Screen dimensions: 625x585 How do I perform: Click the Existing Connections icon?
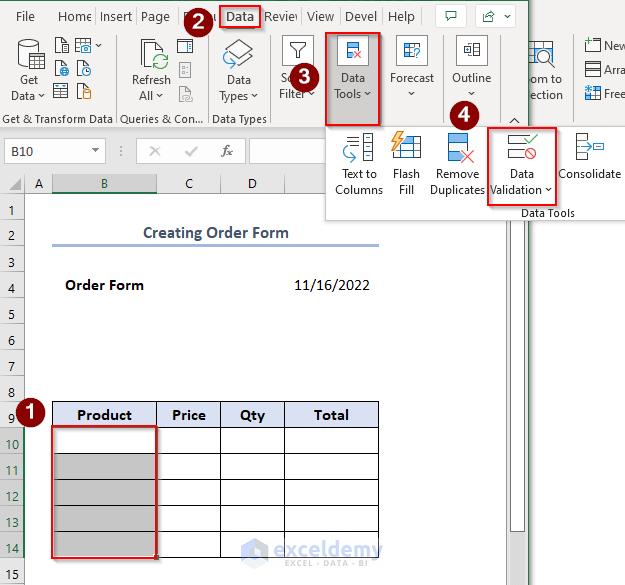pos(84,91)
